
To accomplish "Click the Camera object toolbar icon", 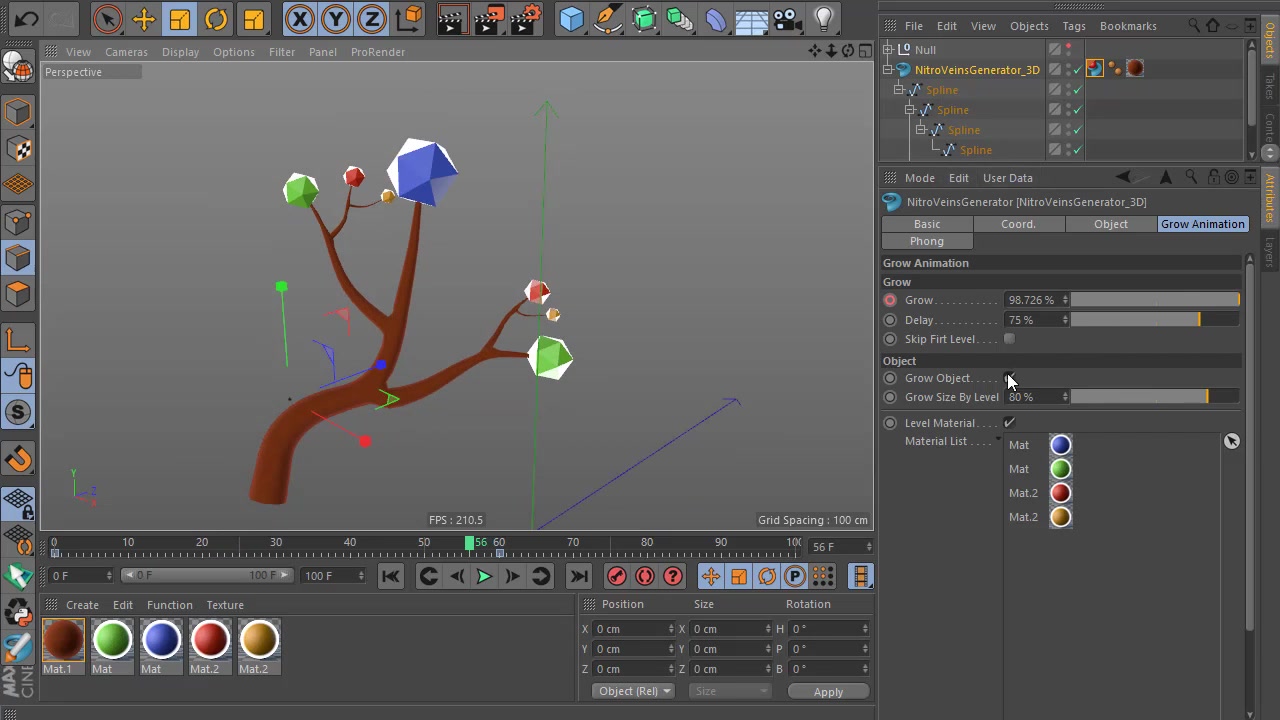I will (x=785, y=19).
